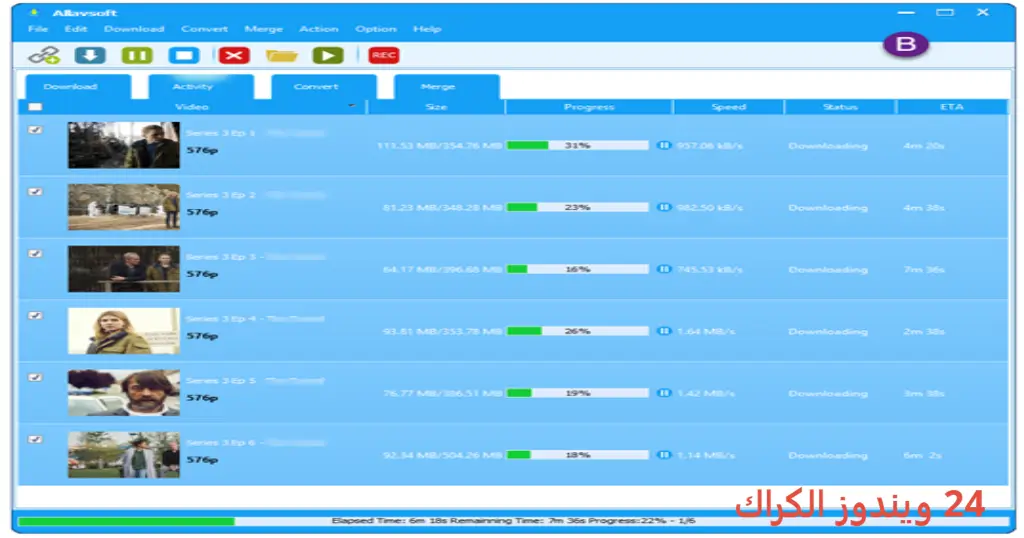
Task: Open the Merge menu
Action: pos(263,29)
